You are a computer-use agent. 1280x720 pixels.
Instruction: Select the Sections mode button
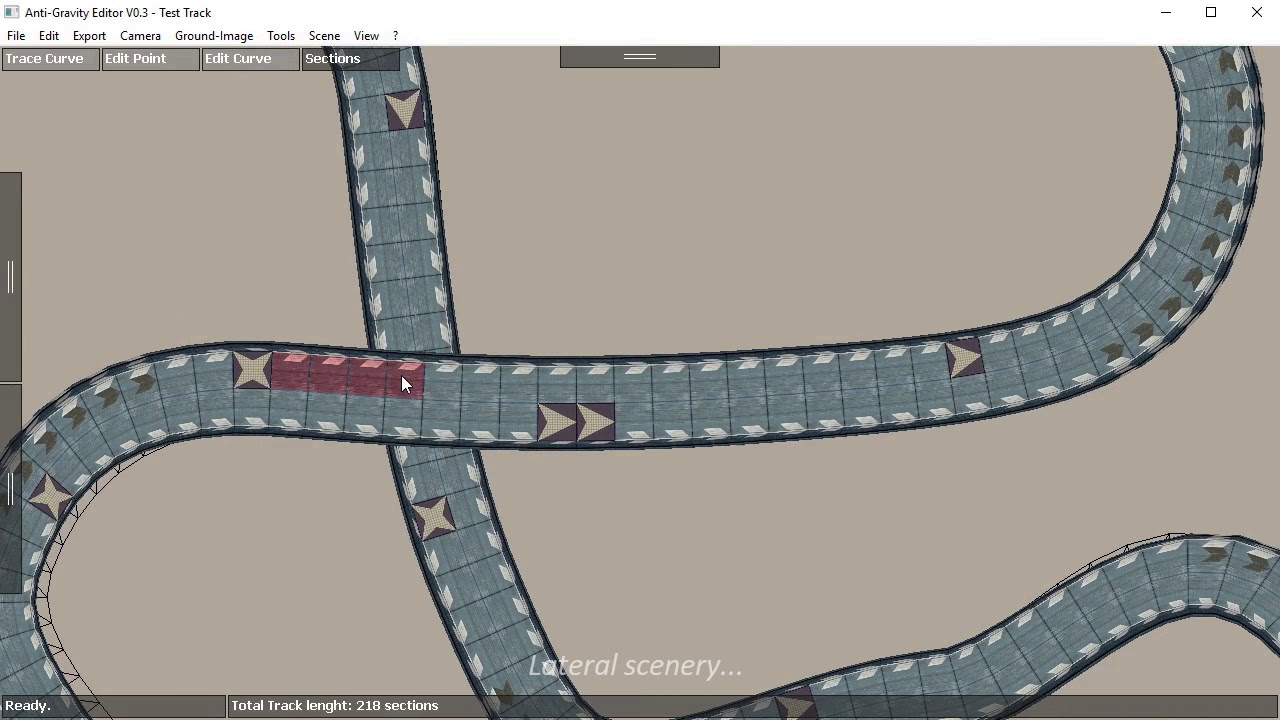[350, 59]
